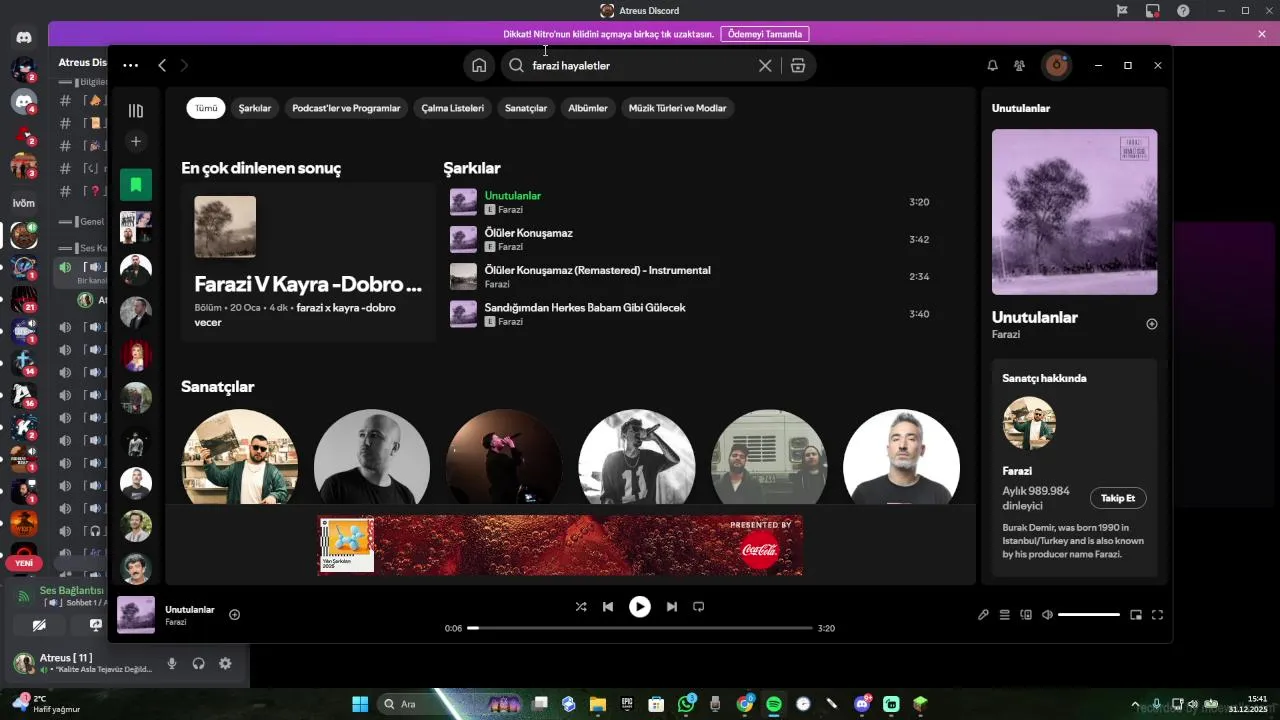Open Discord help icon in title bar
1280x720 pixels.
pyautogui.click(x=1184, y=11)
